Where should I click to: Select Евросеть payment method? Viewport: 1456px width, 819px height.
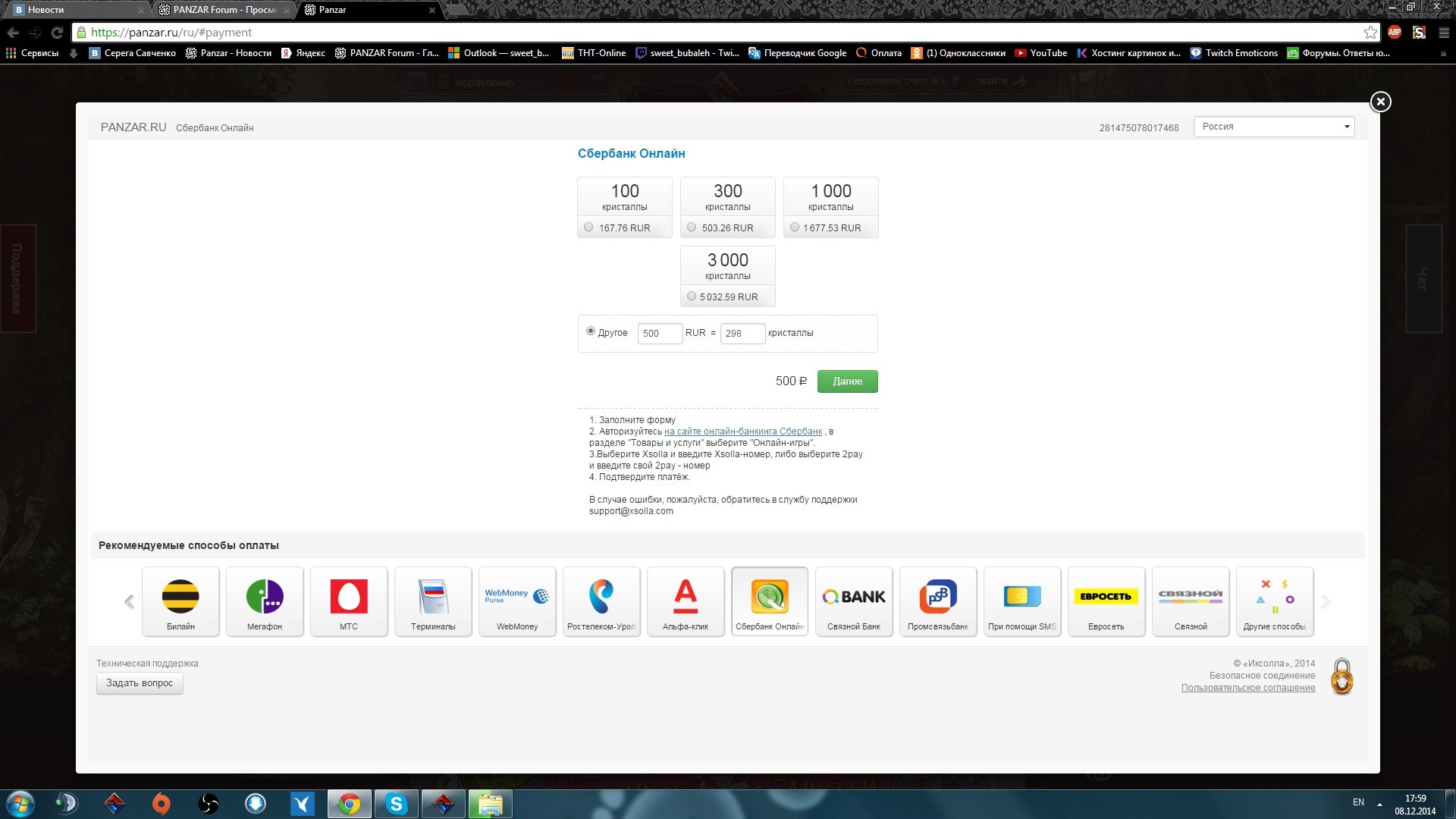(x=1106, y=601)
